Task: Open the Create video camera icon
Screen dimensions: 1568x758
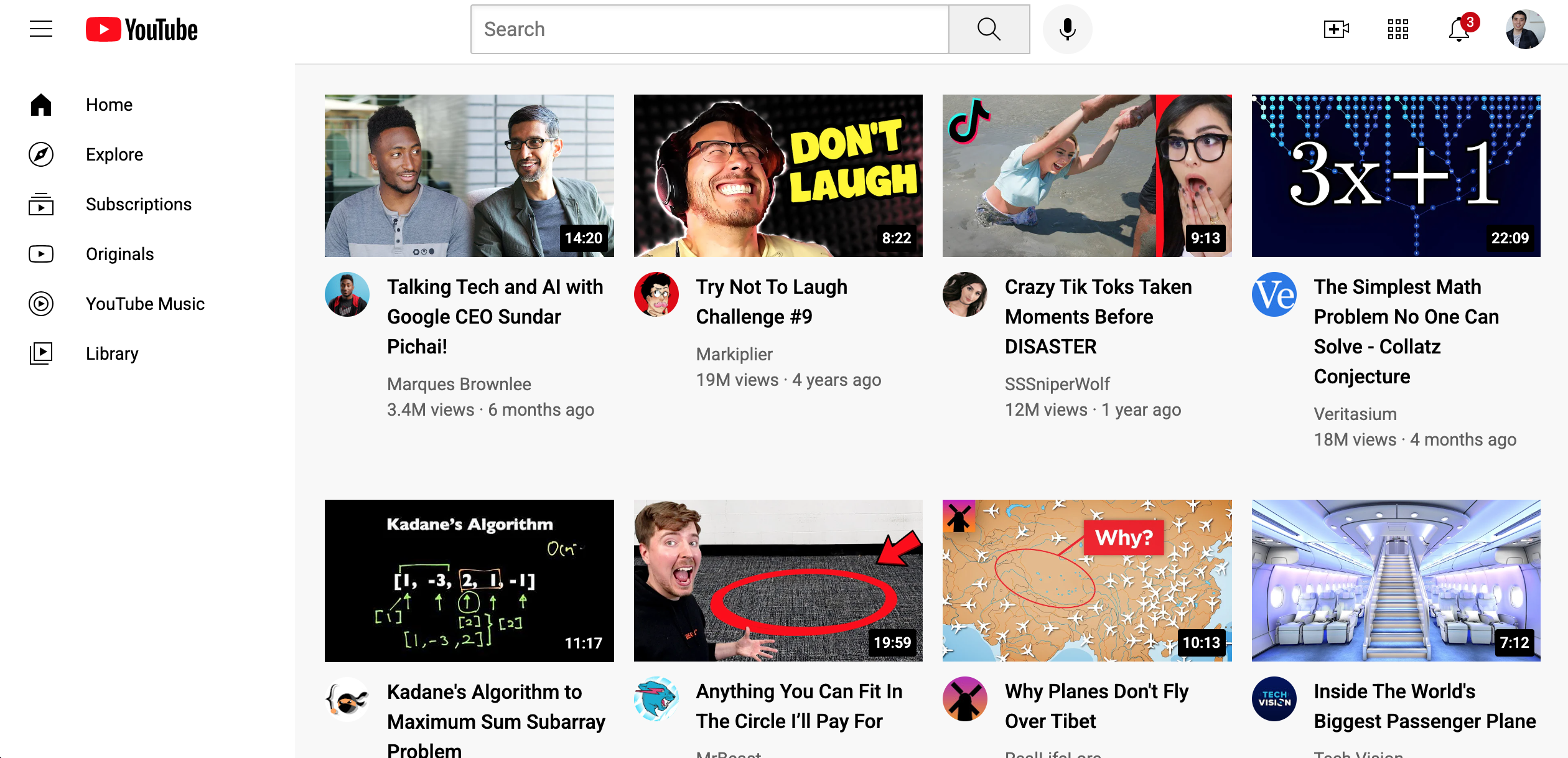Action: tap(1335, 29)
